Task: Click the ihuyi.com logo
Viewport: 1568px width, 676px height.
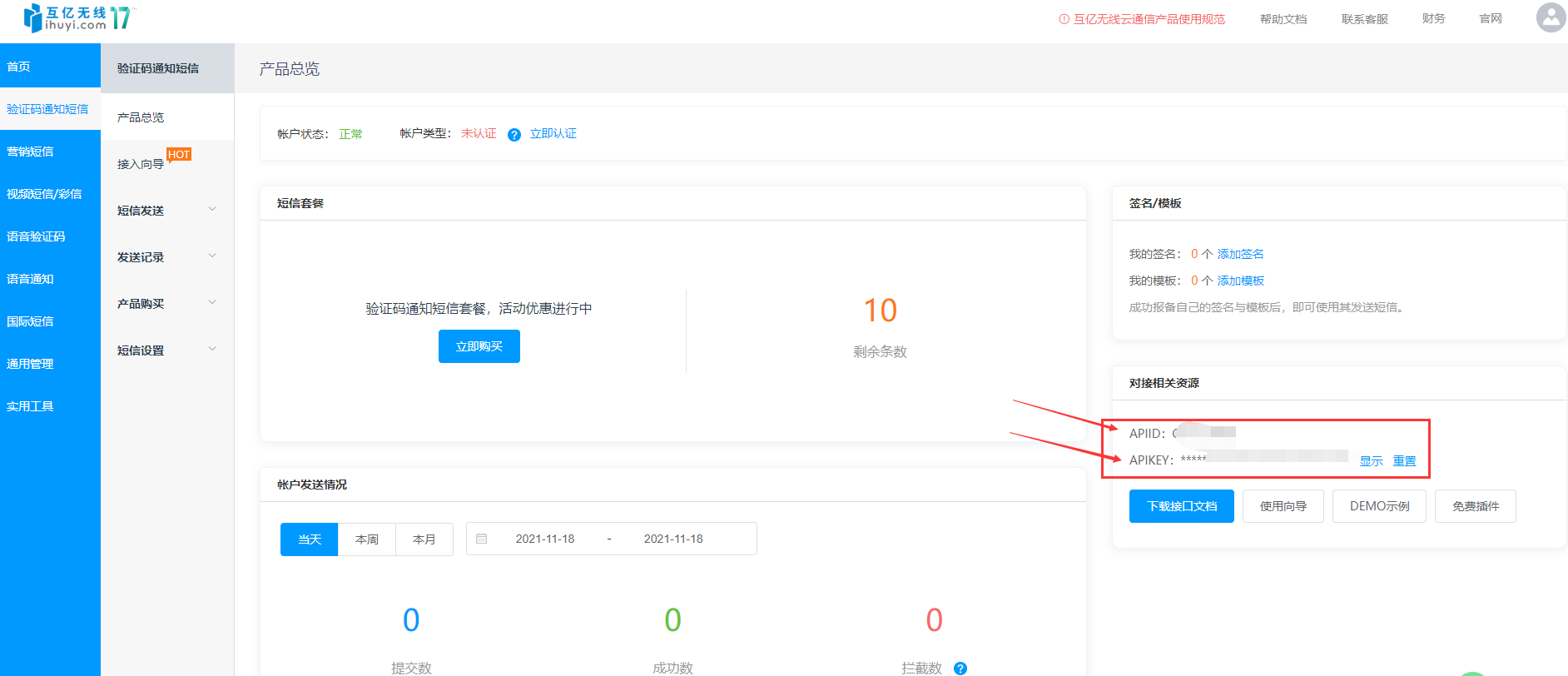Action: [x=79, y=17]
